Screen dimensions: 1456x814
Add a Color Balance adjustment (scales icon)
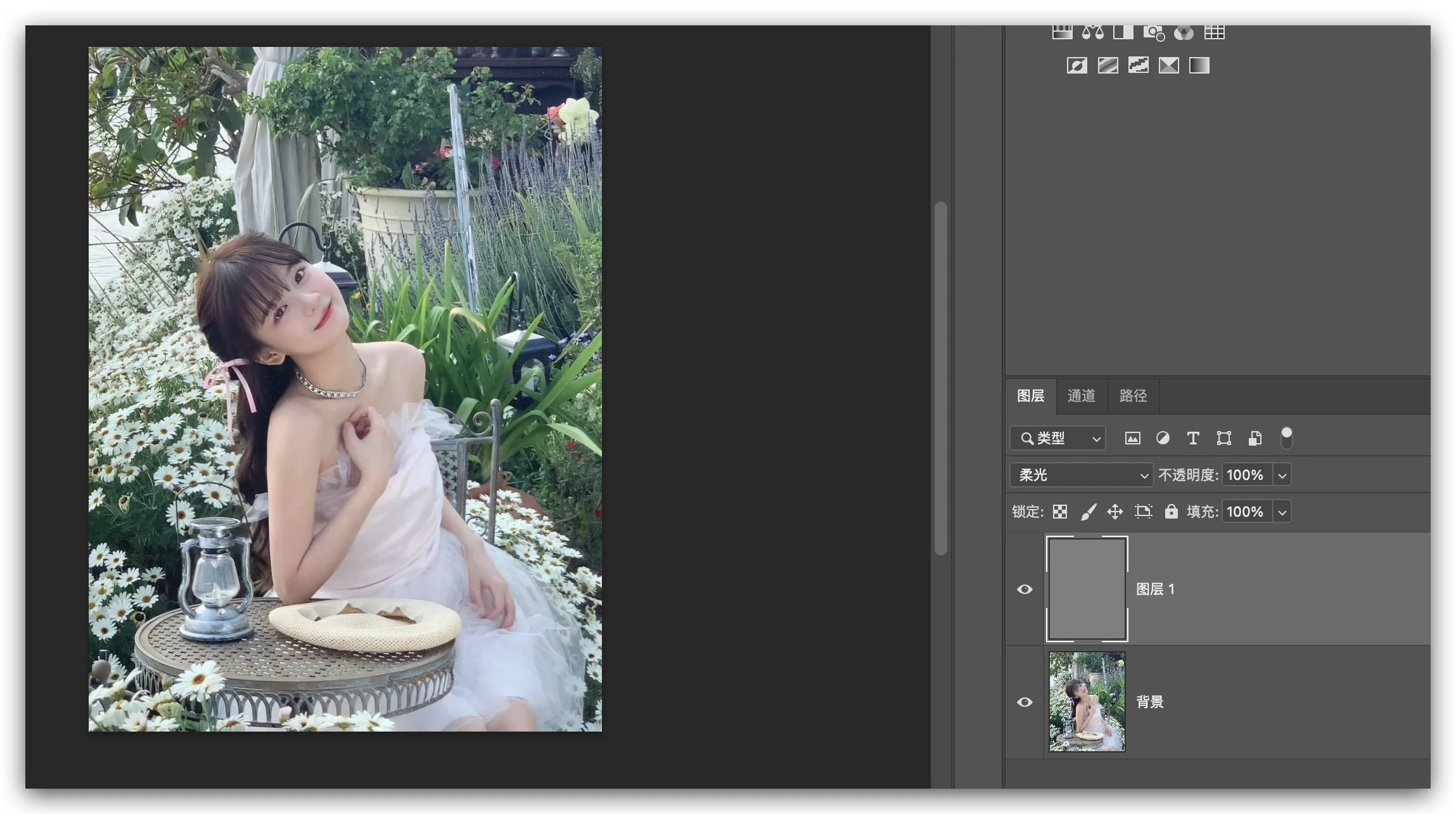1092,32
